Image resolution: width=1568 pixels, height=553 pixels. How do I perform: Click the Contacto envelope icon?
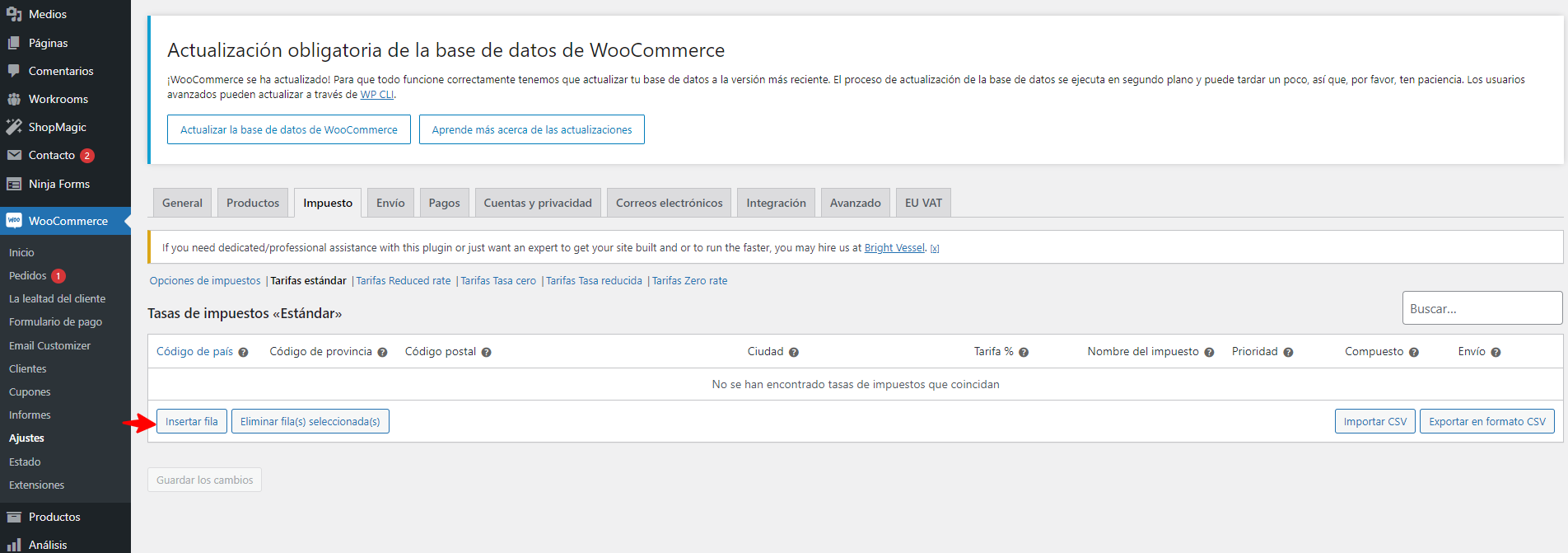pos(14,155)
